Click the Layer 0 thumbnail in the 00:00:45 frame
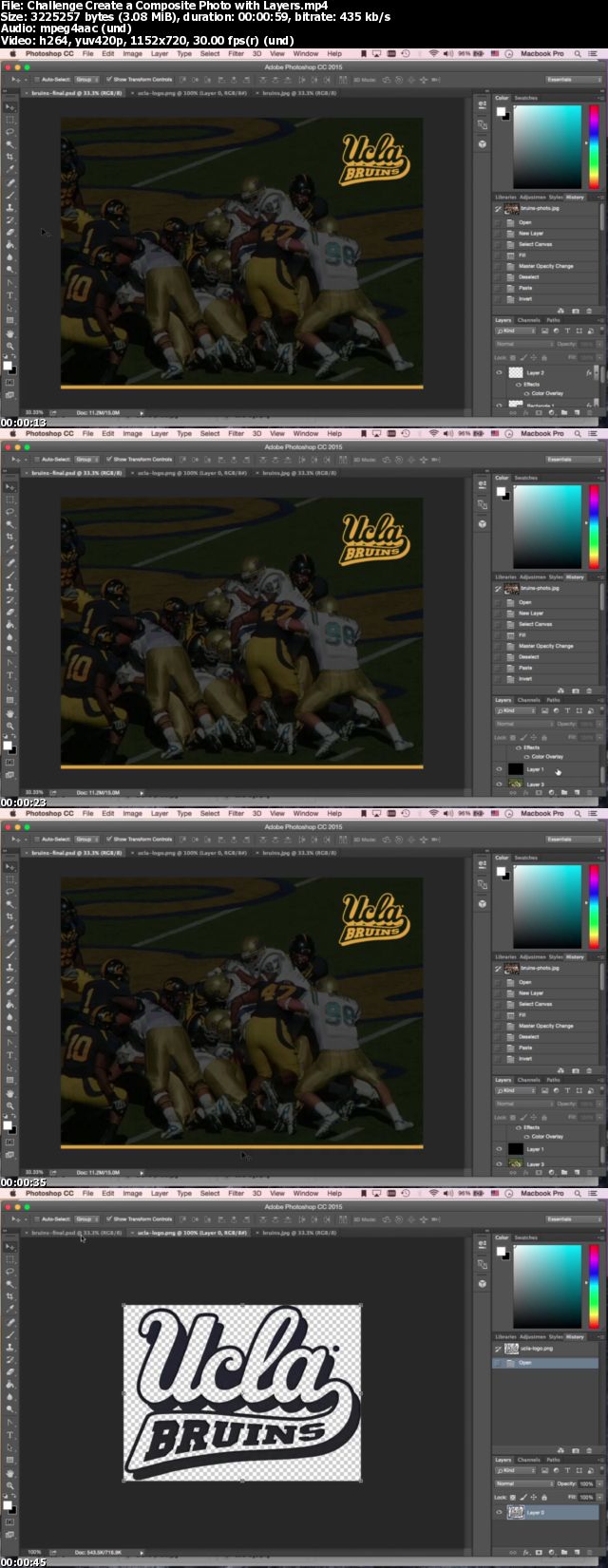The height and width of the screenshot is (1568, 608). (x=516, y=1513)
